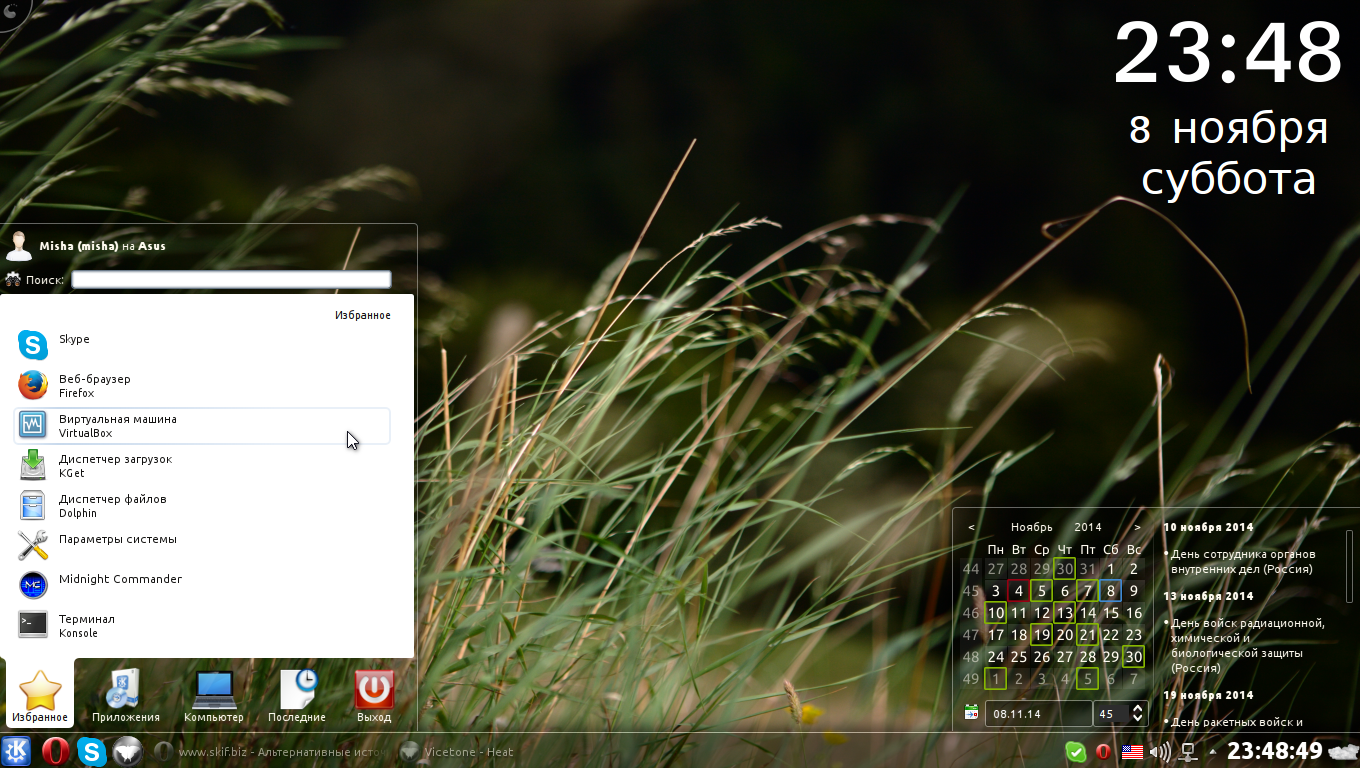Image resolution: width=1360 pixels, height=768 pixels.
Task: Start VirtualBox from the favorites menu
Action: point(117,425)
